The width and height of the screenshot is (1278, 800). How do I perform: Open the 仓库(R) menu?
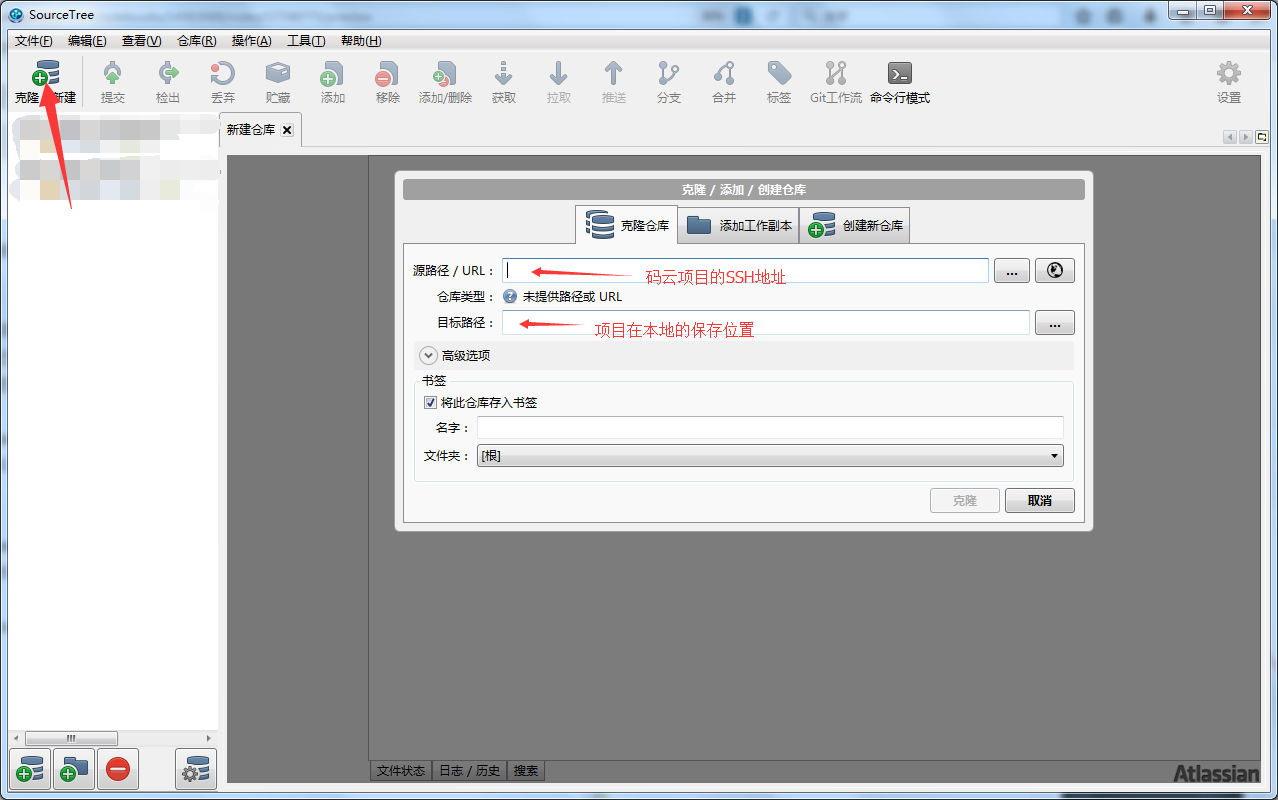[196, 41]
